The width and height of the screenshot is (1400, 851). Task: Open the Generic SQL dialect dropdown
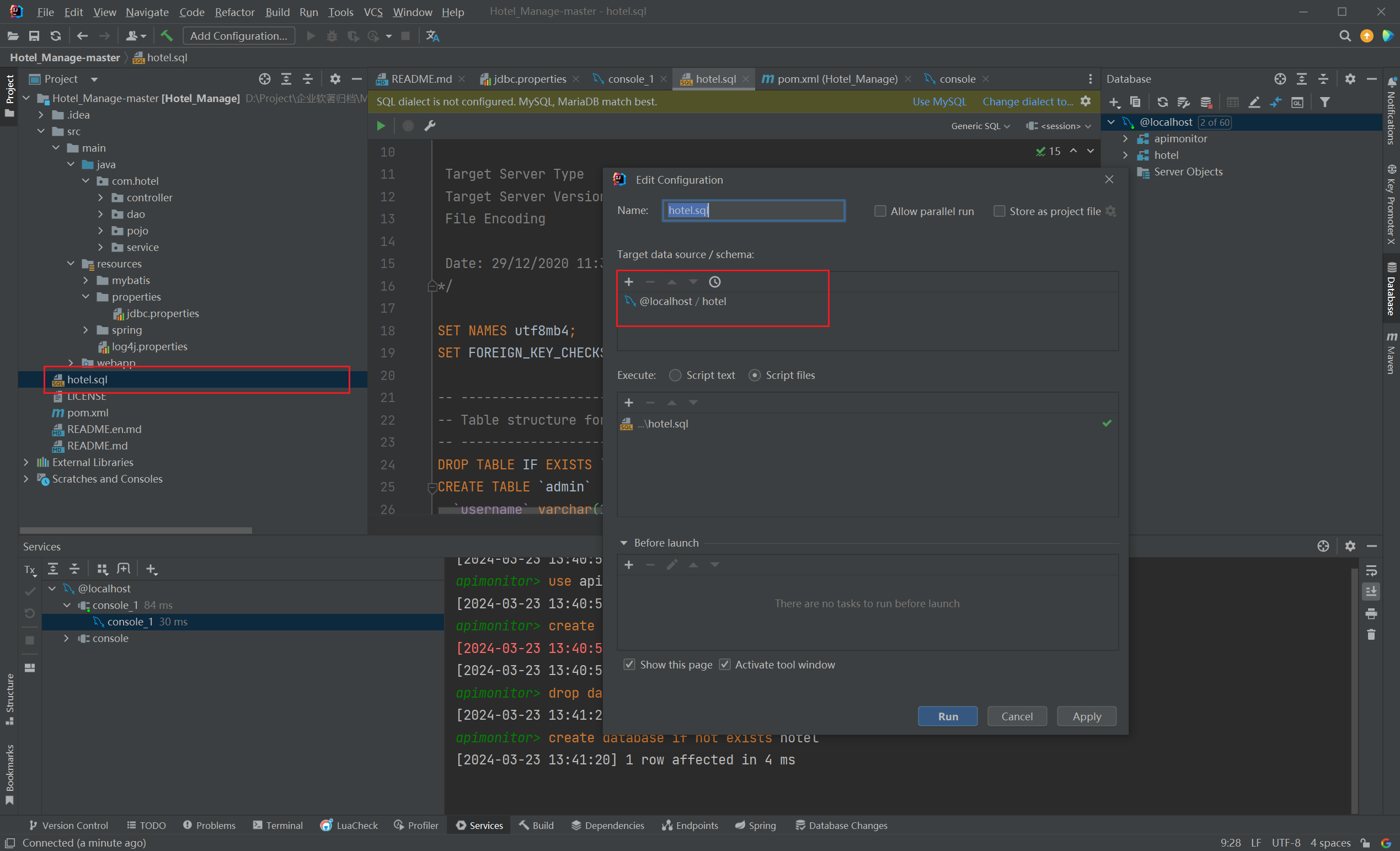[x=980, y=126]
